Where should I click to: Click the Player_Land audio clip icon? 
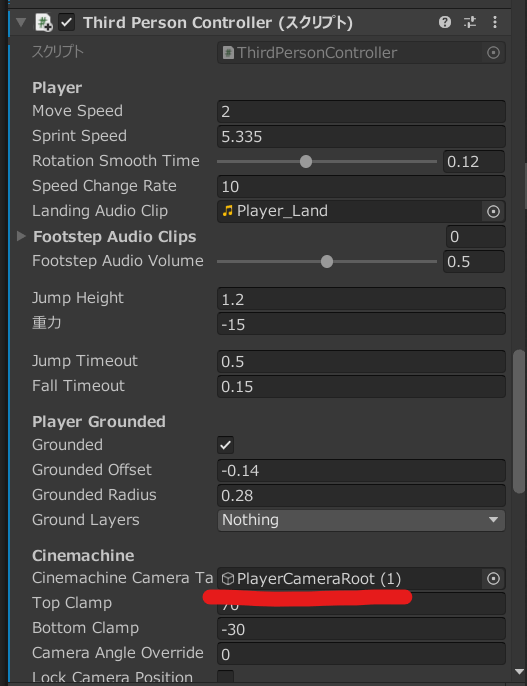(x=227, y=211)
